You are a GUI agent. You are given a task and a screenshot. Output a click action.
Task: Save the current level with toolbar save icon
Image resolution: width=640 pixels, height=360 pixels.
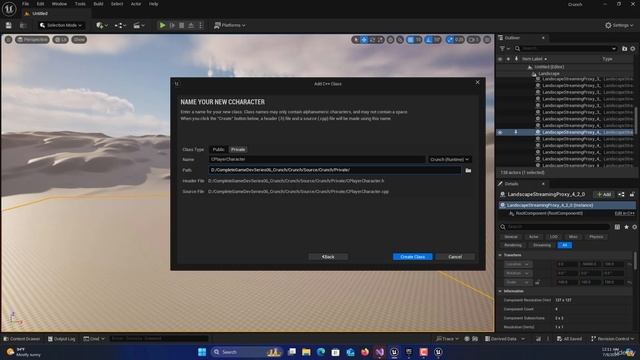click(x=9, y=25)
